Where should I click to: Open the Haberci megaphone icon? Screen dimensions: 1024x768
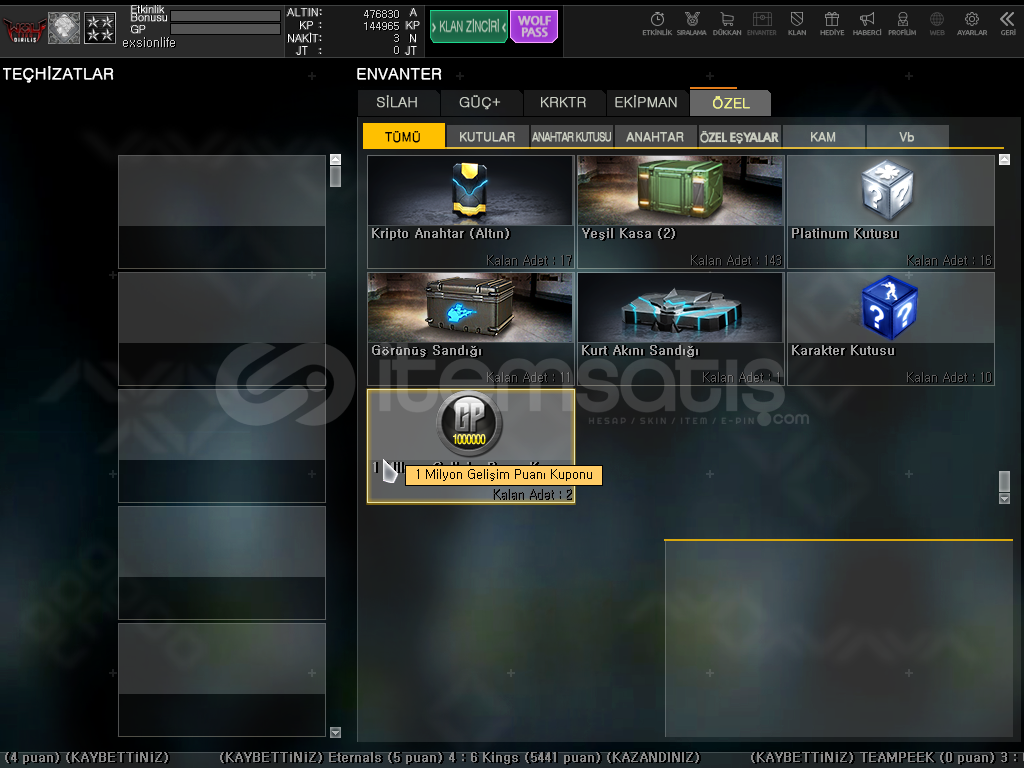867,23
